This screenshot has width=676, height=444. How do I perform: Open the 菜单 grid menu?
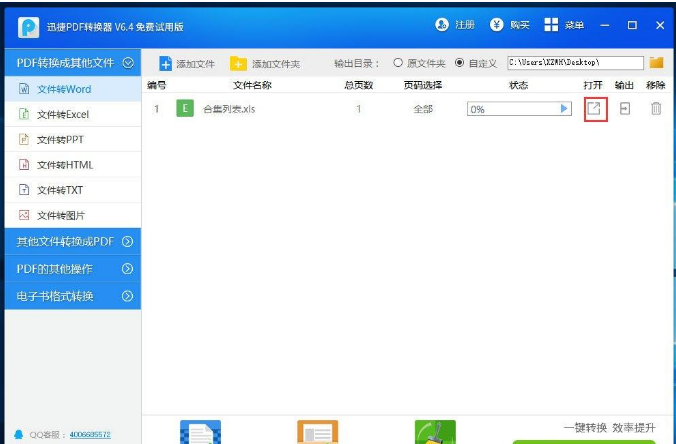point(551,25)
